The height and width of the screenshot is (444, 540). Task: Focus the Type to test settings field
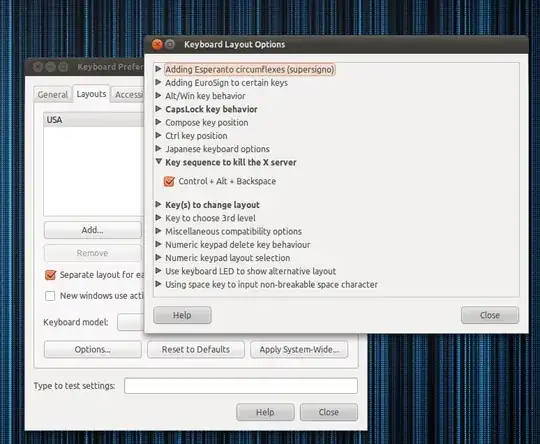click(x=241, y=386)
